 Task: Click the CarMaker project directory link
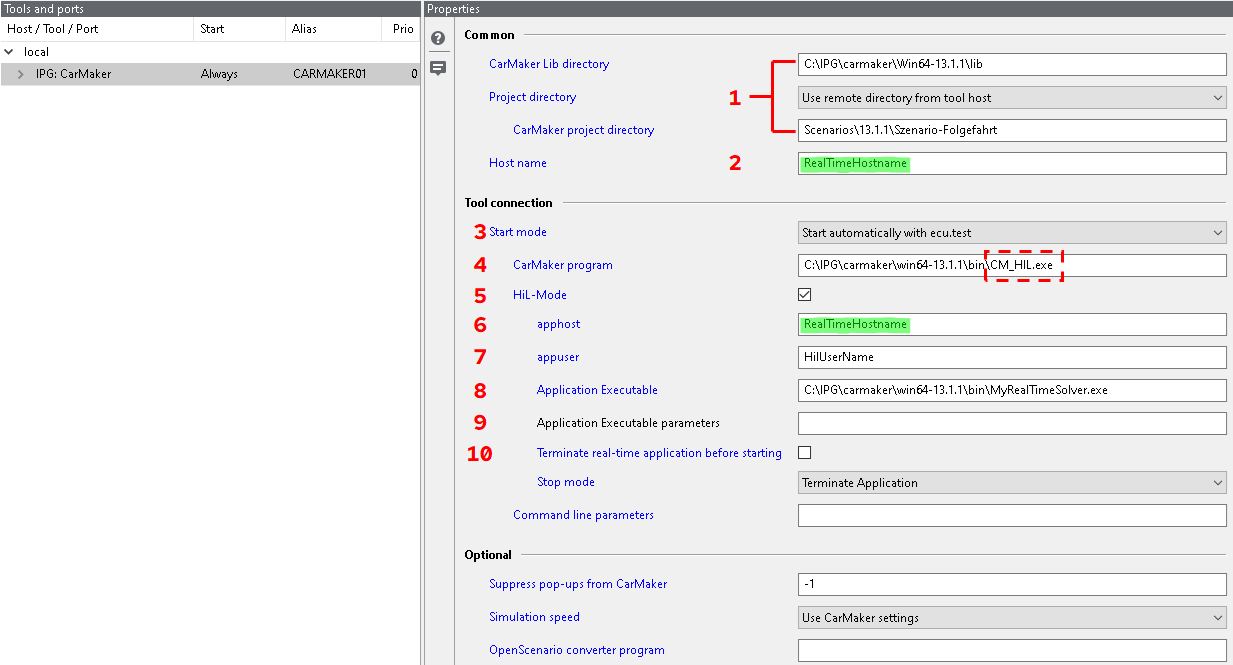pyautogui.click(x=583, y=130)
